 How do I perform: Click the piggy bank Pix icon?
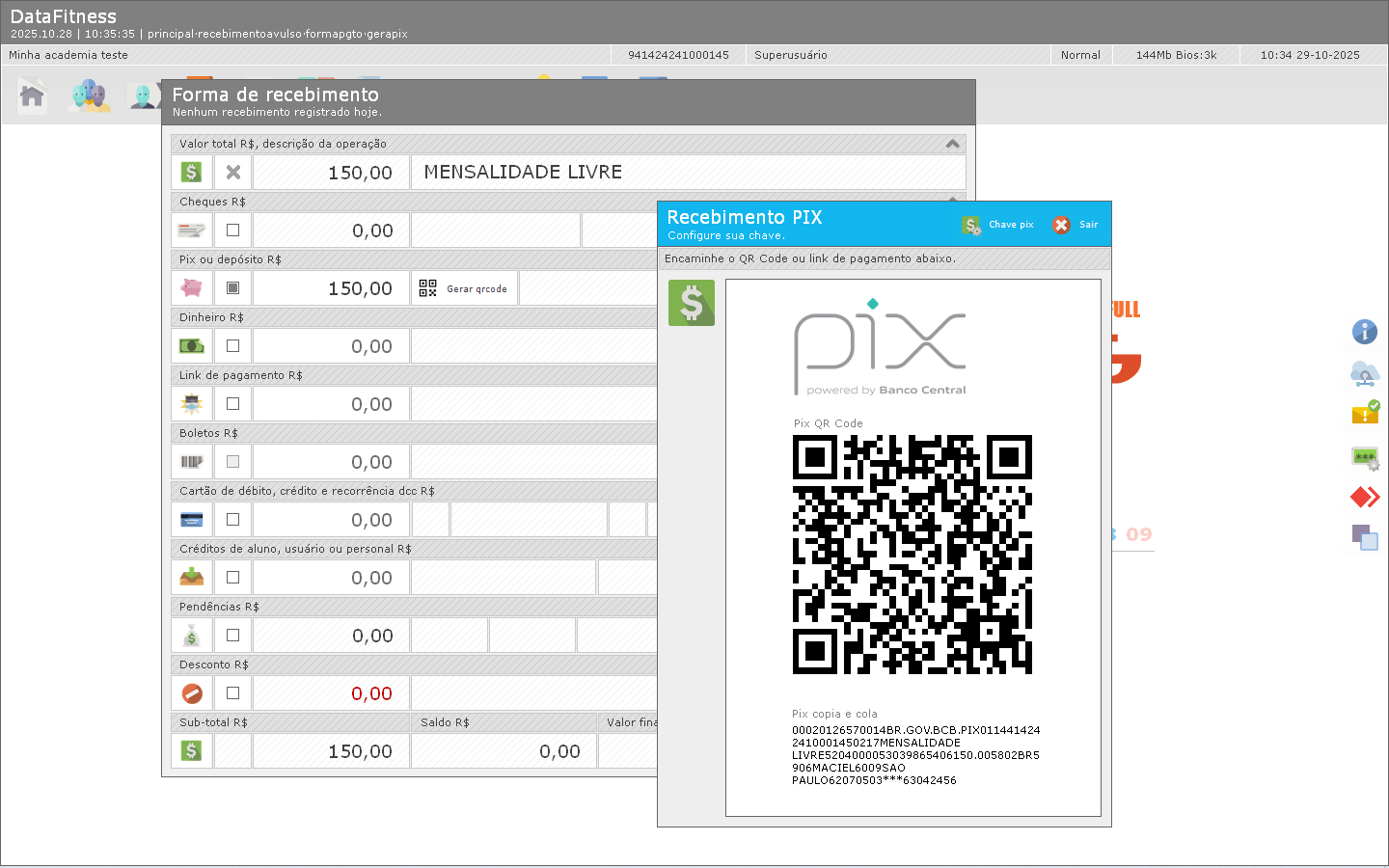[x=192, y=288]
